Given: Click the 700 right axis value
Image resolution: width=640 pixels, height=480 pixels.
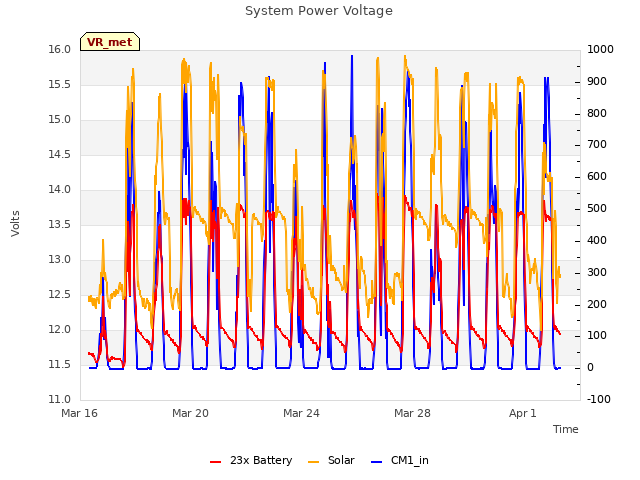Looking at the screenshot, I should pyautogui.click(x=597, y=145).
